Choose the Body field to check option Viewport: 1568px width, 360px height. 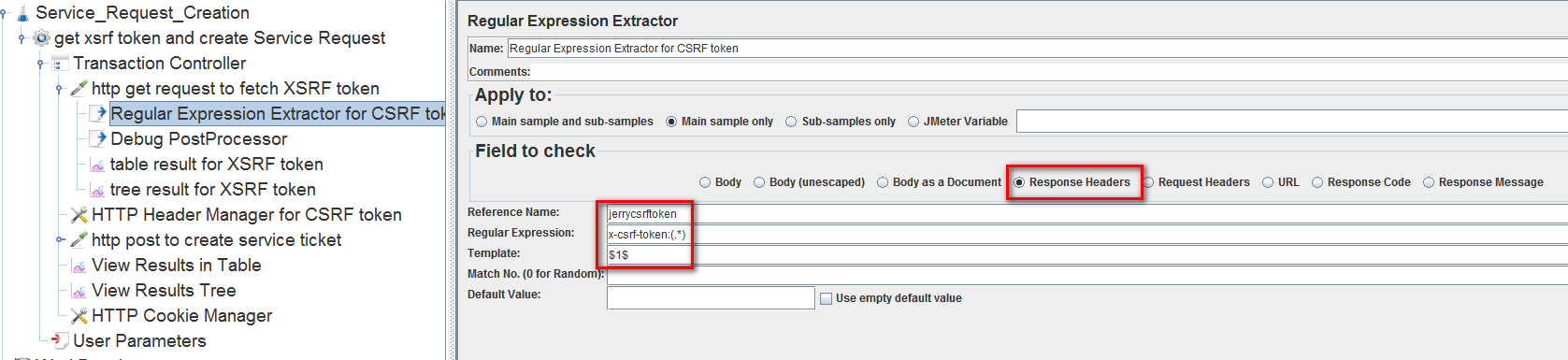click(705, 182)
